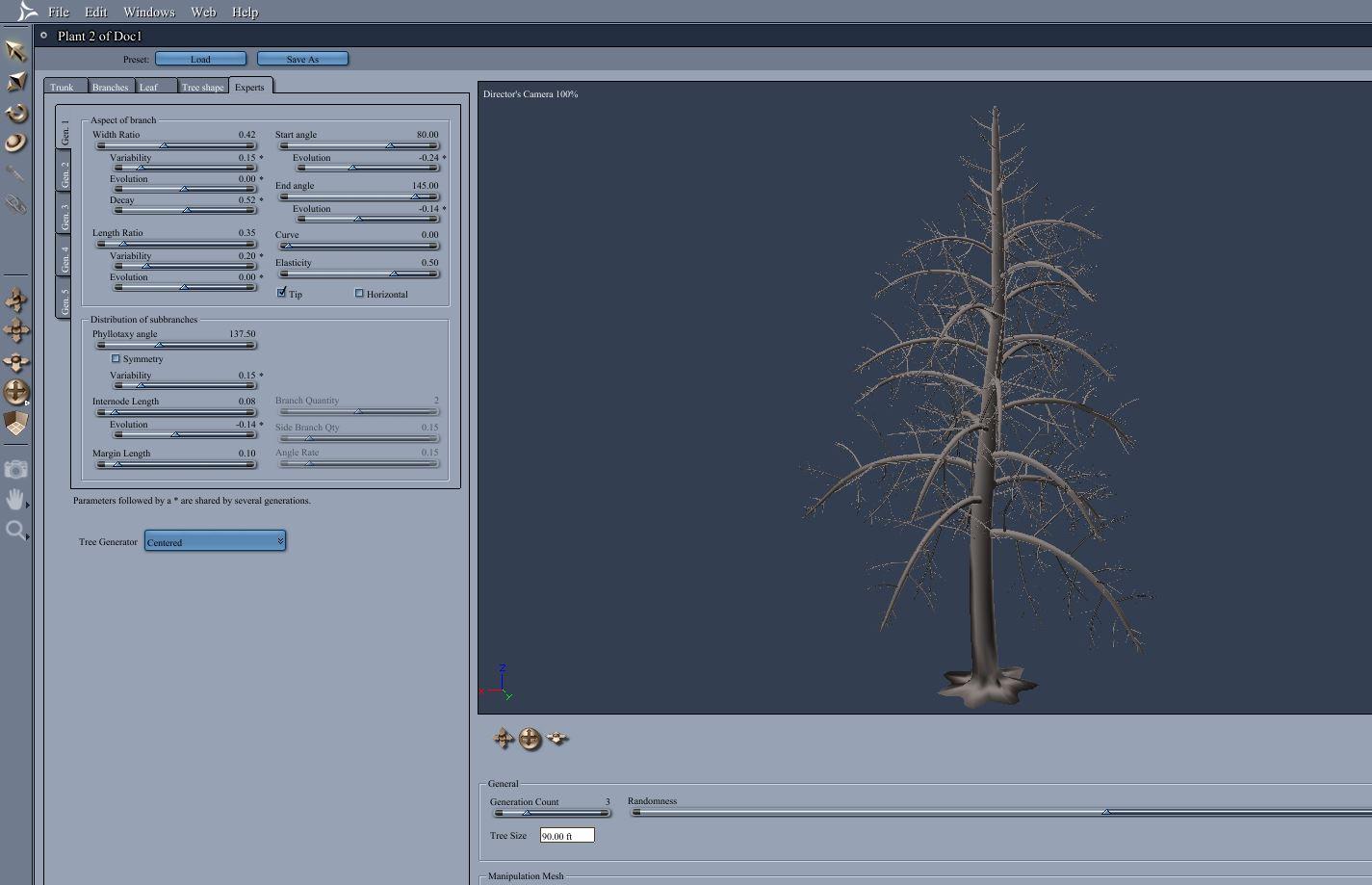
Task: Select the flattened-arrows dolly tool in left toolbar
Action: coord(15,362)
